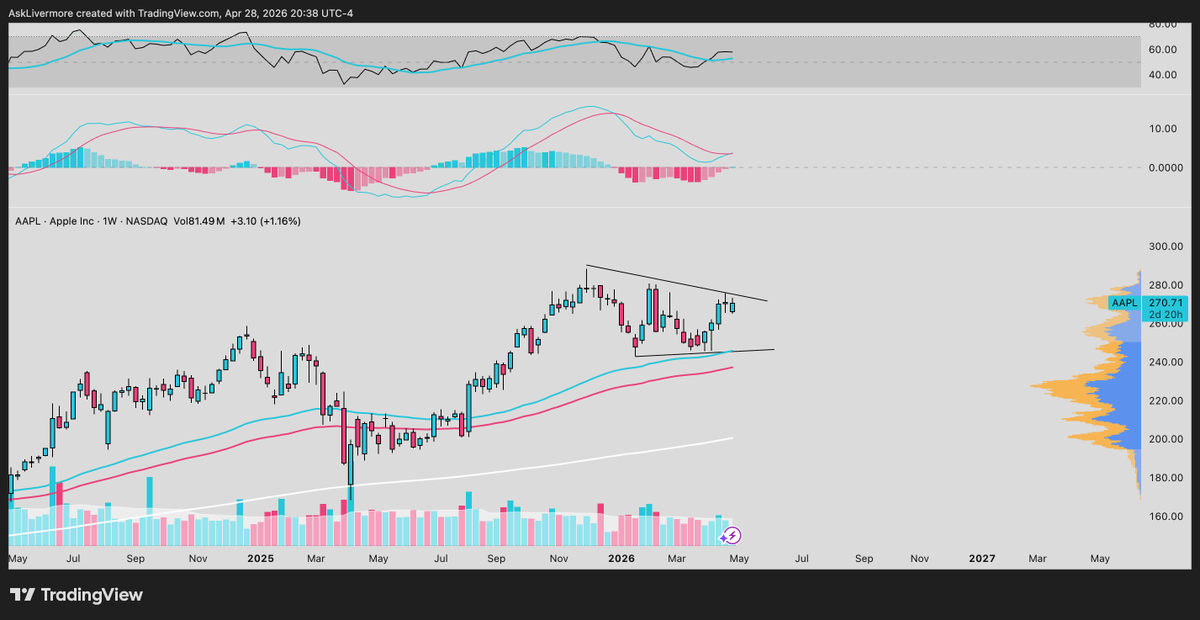Click the 200.00 price axis label
The width and height of the screenshot is (1200, 620).
coord(1165,440)
